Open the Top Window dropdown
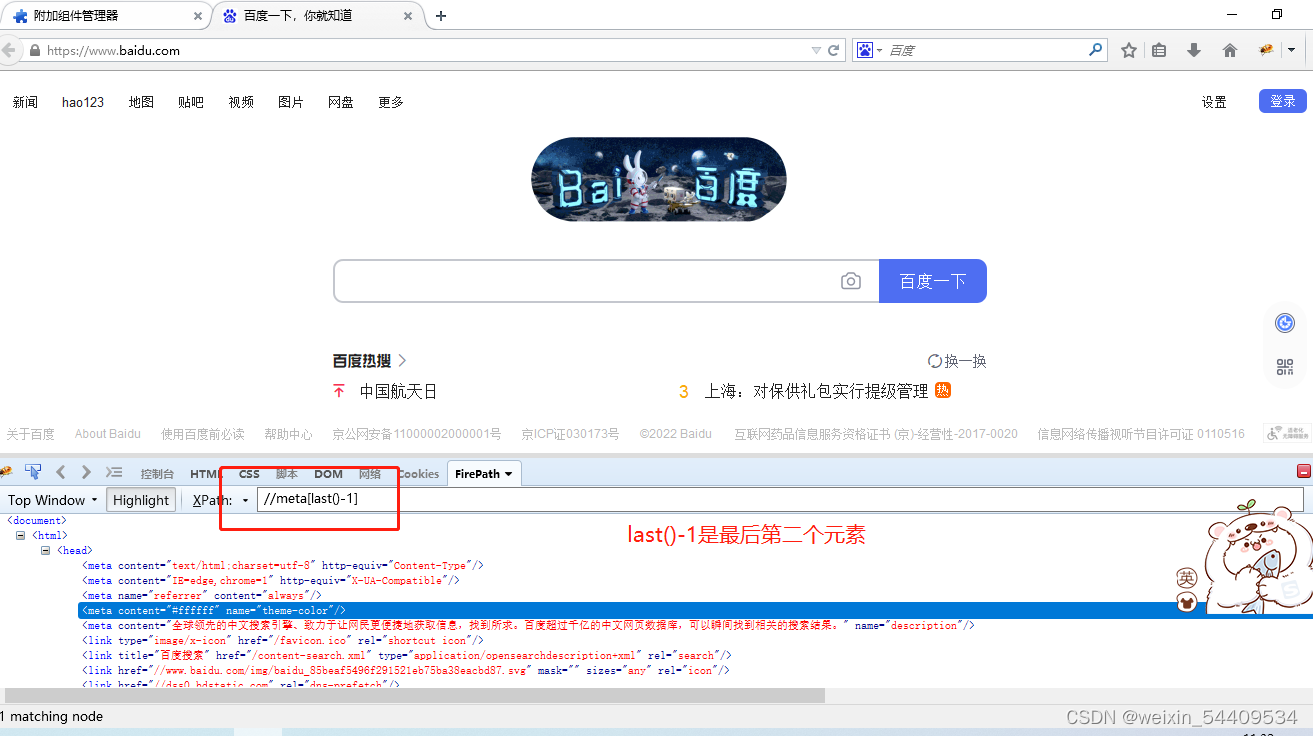 pyautogui.click(x=52, y=500)
